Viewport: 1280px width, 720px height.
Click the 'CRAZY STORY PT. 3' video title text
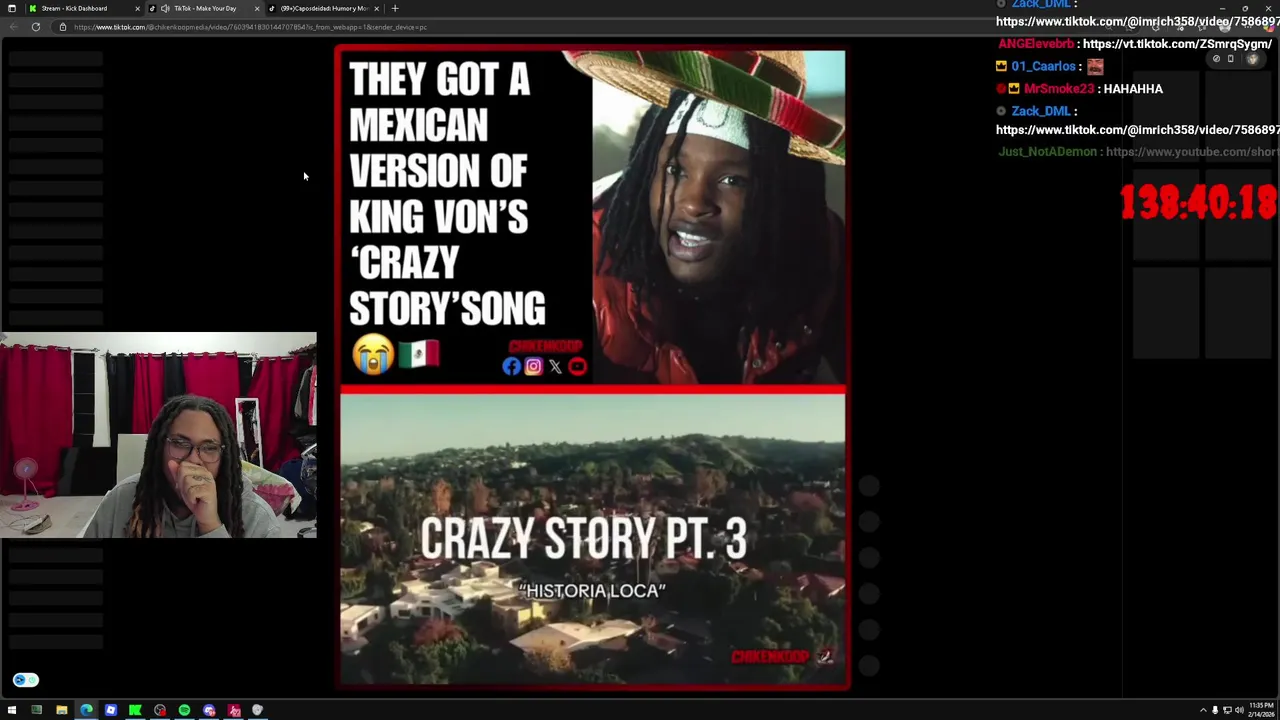point(583,539)
